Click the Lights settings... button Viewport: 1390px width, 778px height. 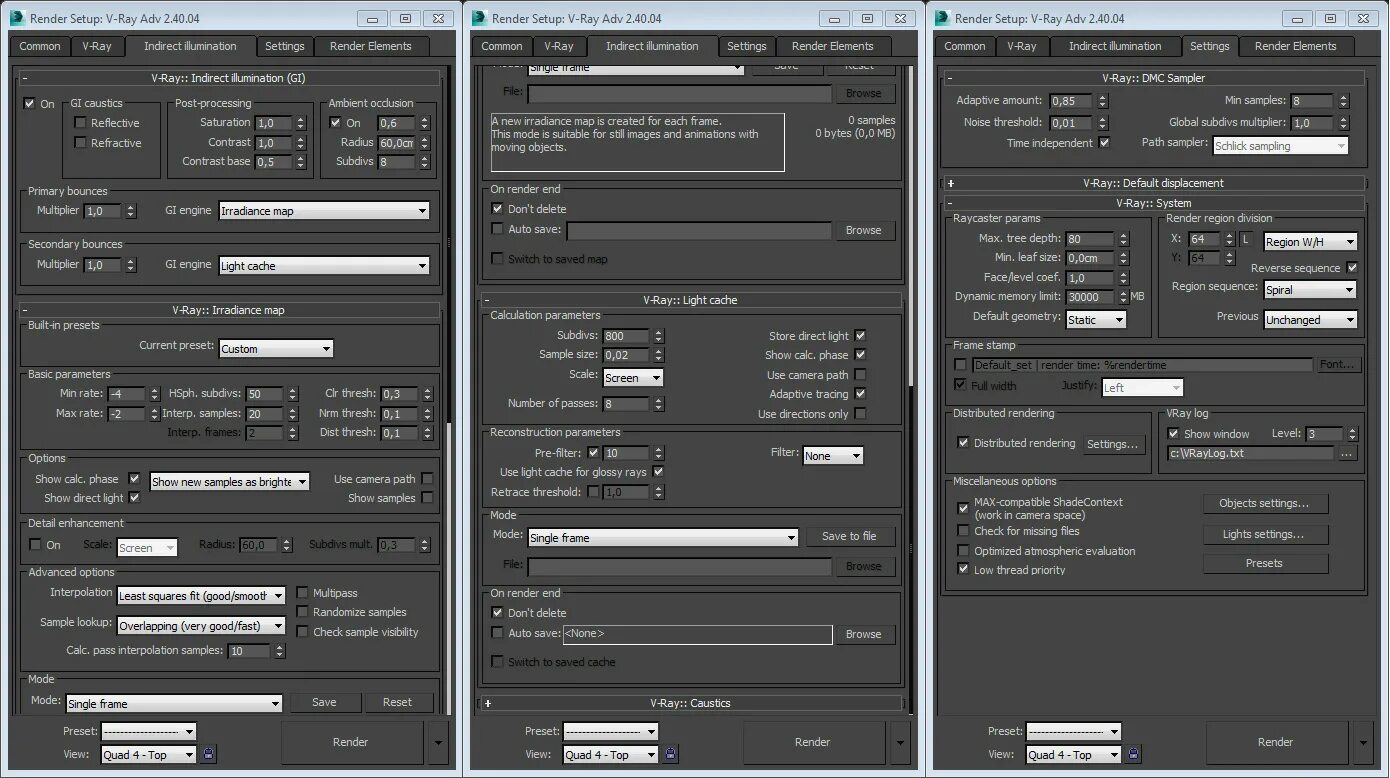pyautogui.click(x=1264, y=534)
